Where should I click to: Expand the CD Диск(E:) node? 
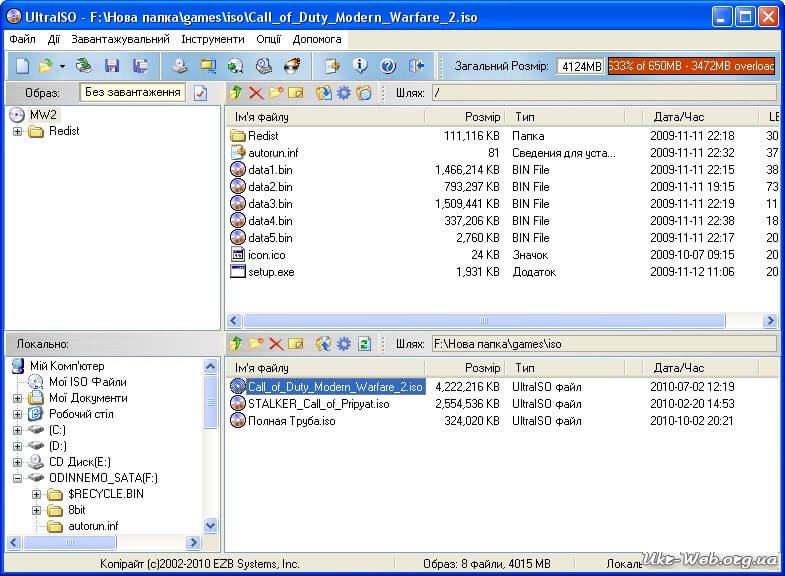[18, 462]
